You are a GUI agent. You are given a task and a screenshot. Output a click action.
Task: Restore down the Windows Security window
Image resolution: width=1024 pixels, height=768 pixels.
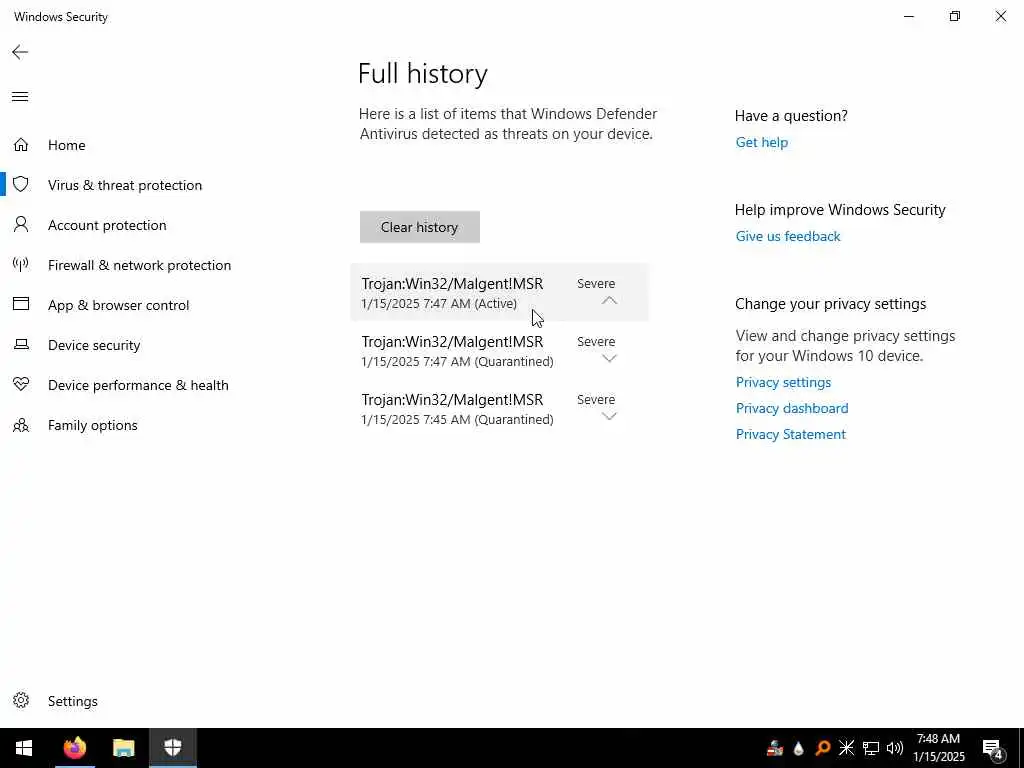coord(955,16)
